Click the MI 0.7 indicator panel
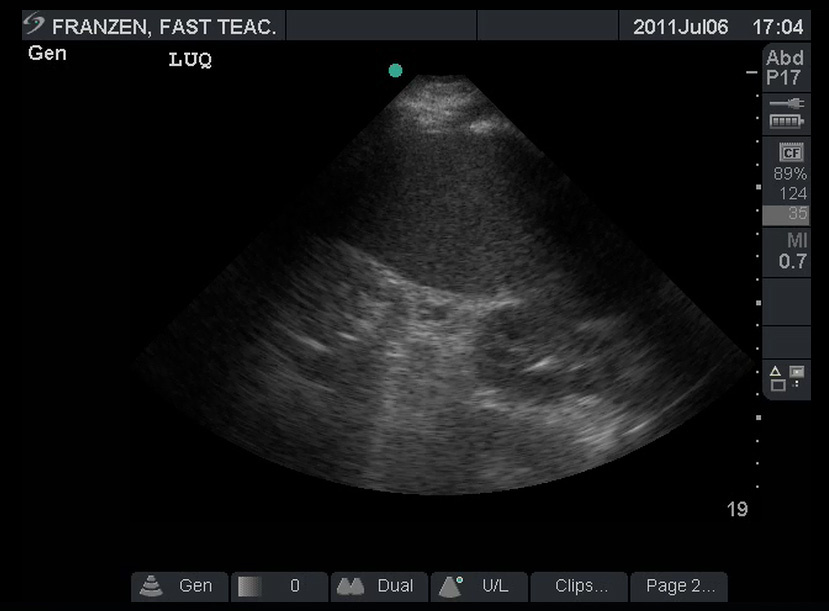The height and width of the screenshot is (611, 829). coord(786,251)
